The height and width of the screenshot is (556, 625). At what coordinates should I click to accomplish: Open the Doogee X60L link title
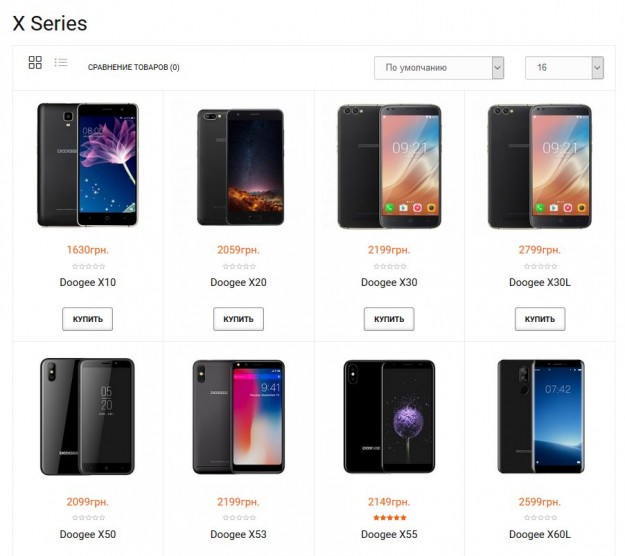pyautogui.click(x=540, y=534)
